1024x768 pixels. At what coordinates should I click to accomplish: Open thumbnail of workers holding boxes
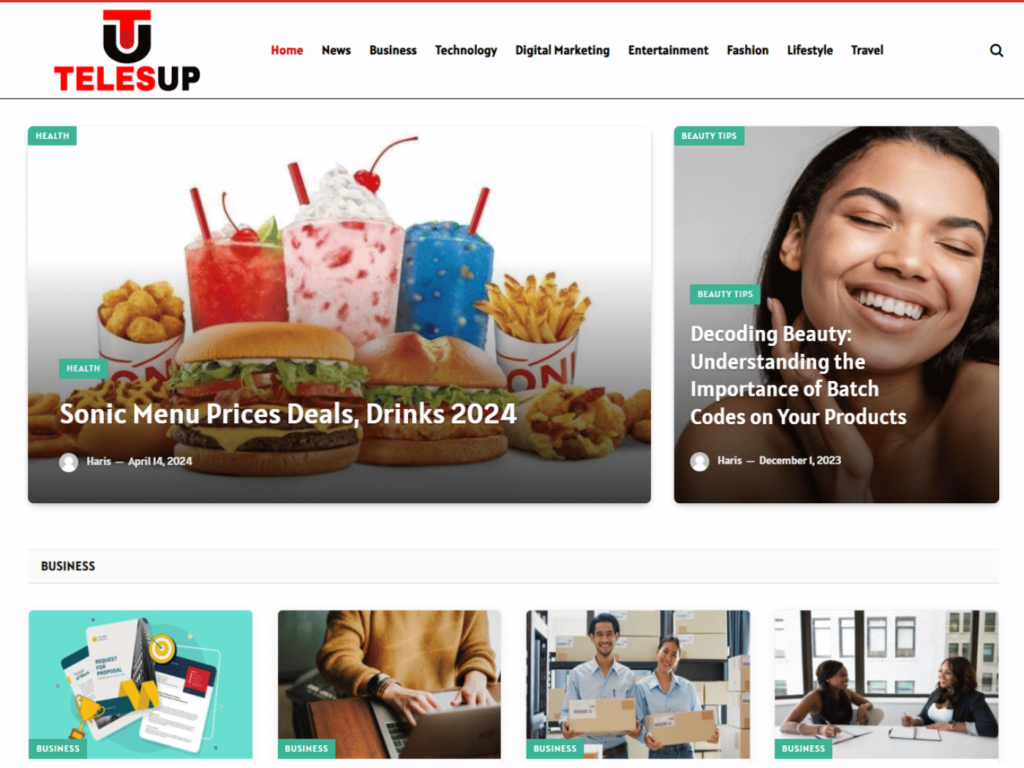pyautogui.click(x=638, y=684)
